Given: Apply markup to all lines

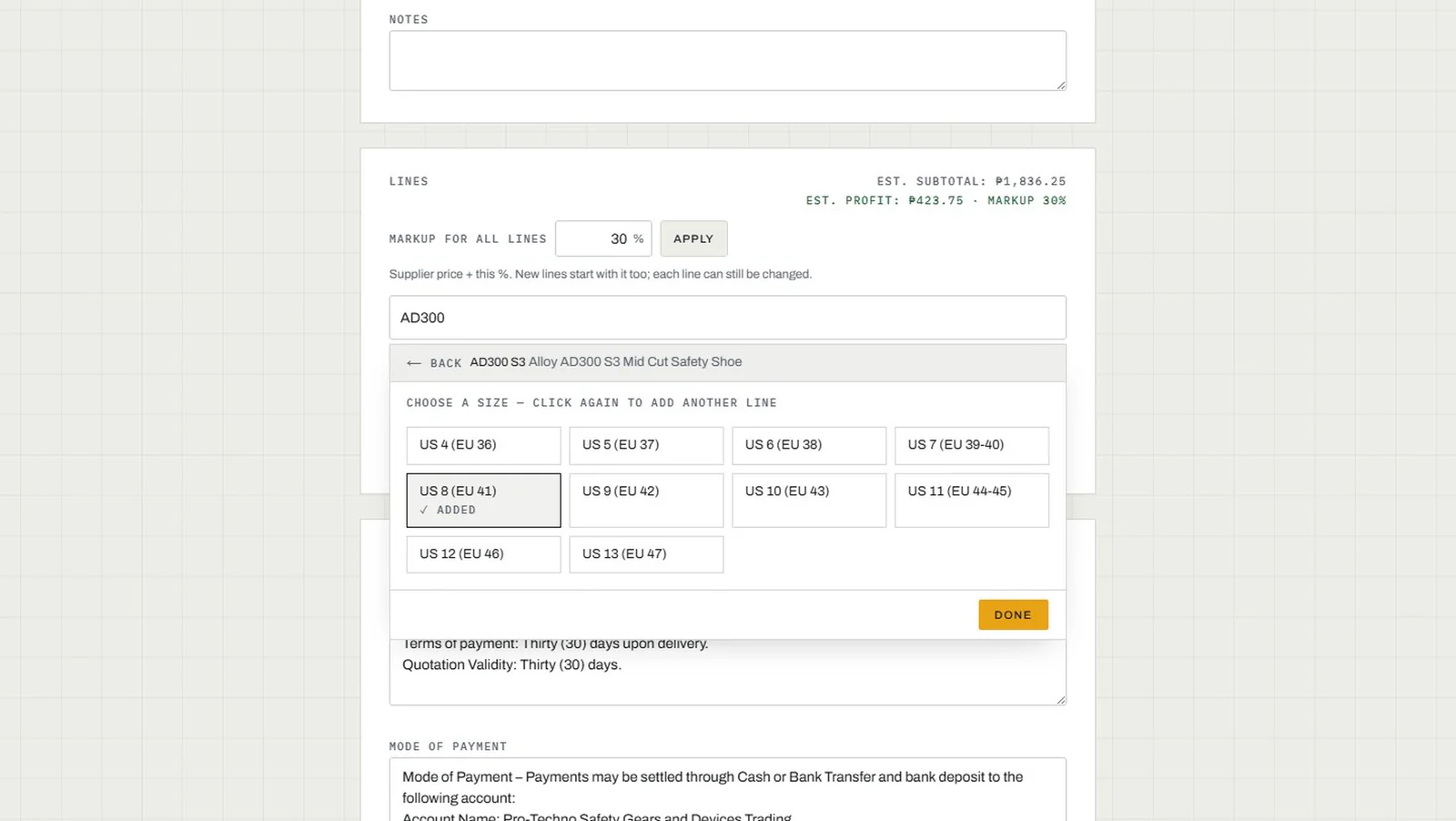Looking at the screenshot, I should (693, 238).
